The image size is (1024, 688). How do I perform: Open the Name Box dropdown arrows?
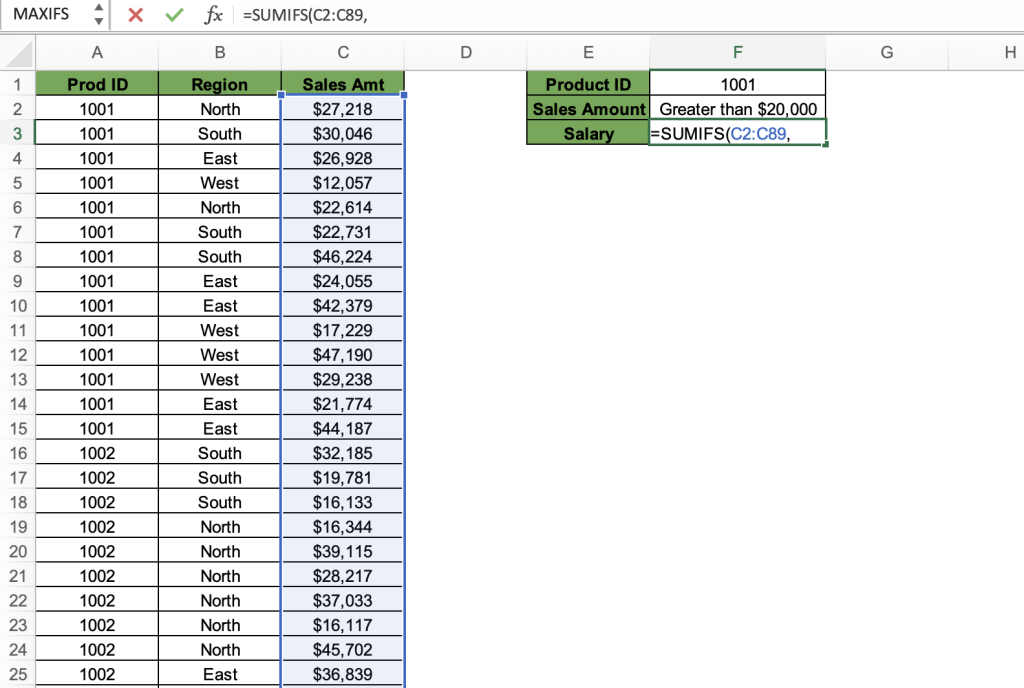point(98,15)
